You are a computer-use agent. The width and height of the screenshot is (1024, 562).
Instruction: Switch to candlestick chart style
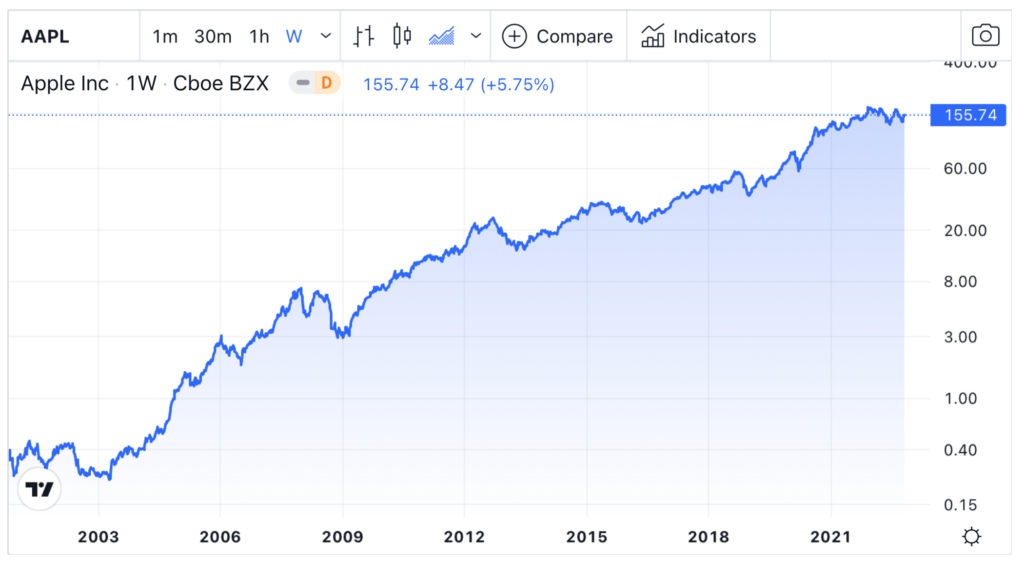pos(402,37)
